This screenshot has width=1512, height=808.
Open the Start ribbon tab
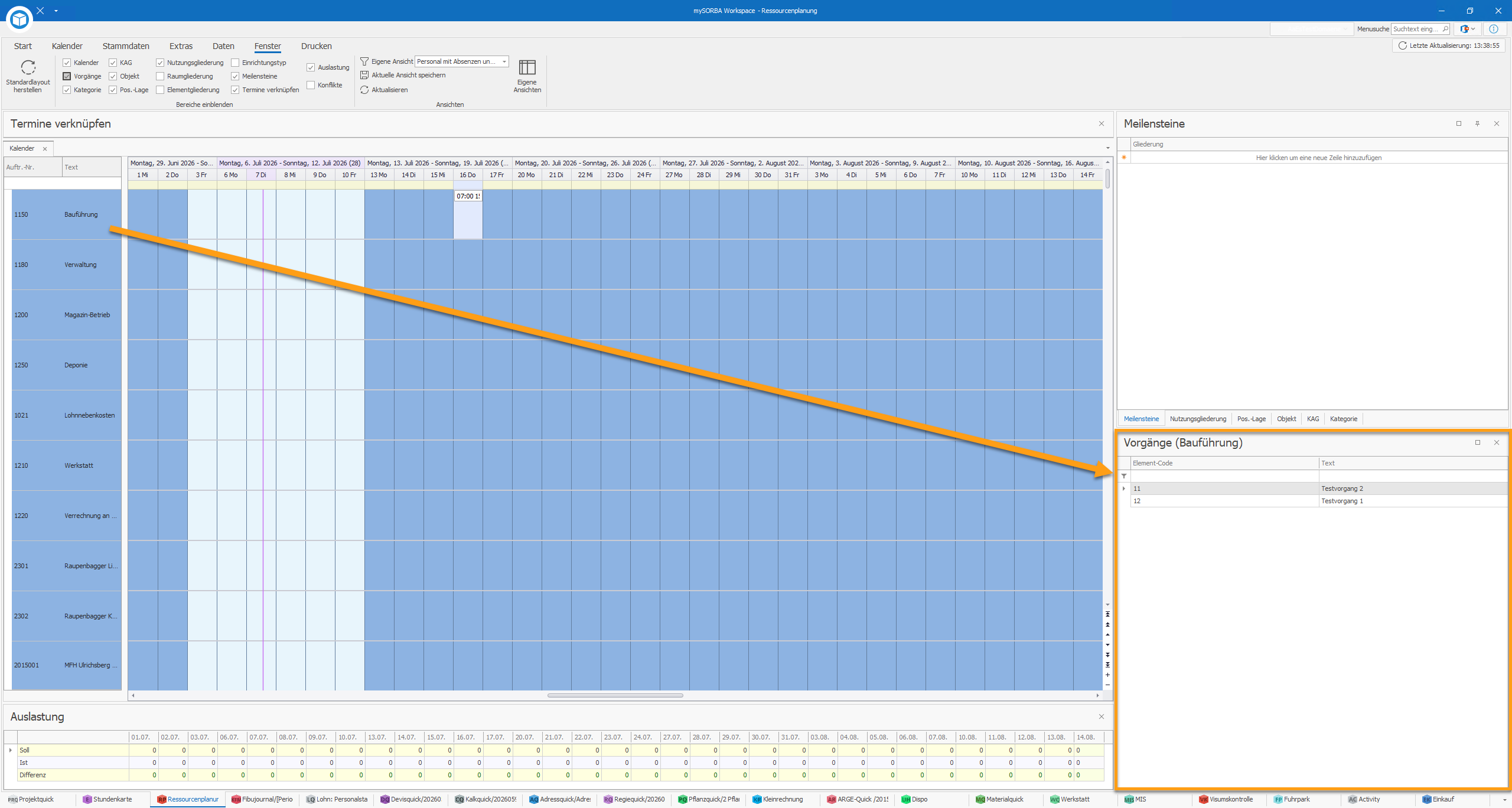[x=23, y=46]
